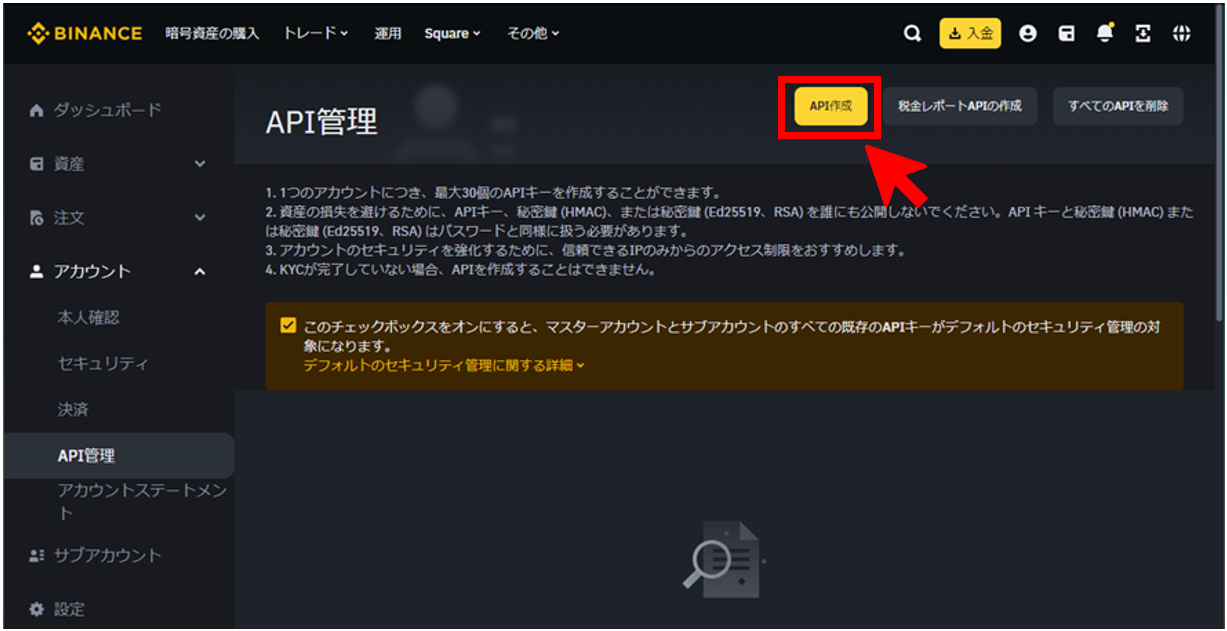Click the yellow API作成 button
The image size is (1227, 631).
(x=830, y=106)
